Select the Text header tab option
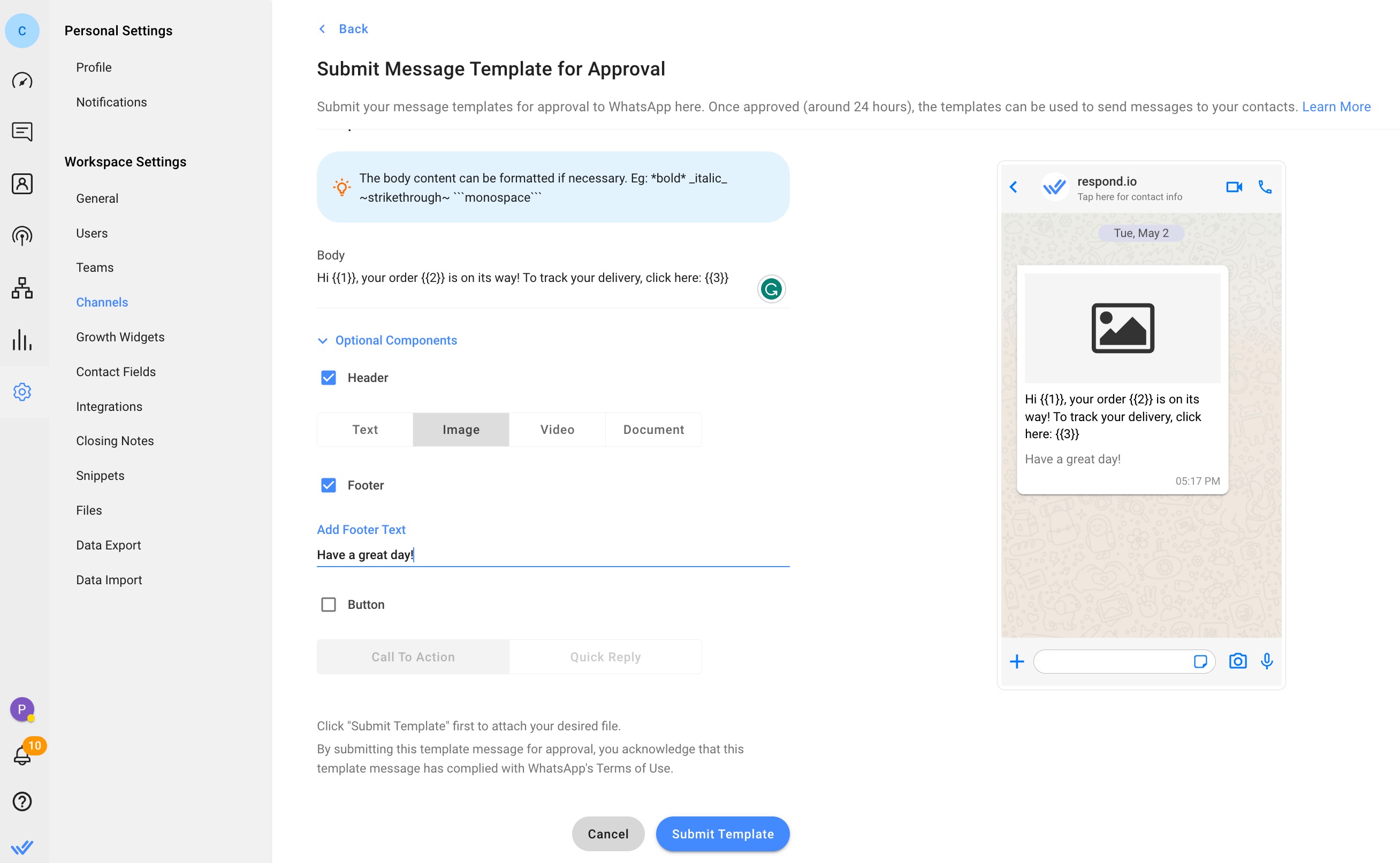Image resolution: width=1400 pixels, height=863 pixels. (365, 429)
